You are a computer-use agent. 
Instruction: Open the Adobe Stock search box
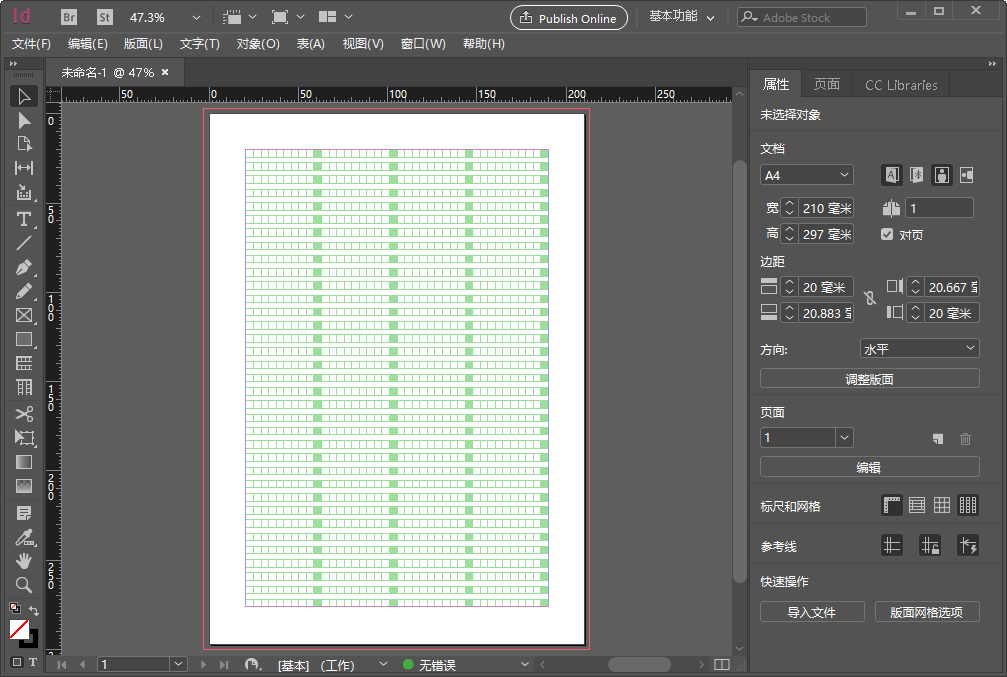(801, 16)
